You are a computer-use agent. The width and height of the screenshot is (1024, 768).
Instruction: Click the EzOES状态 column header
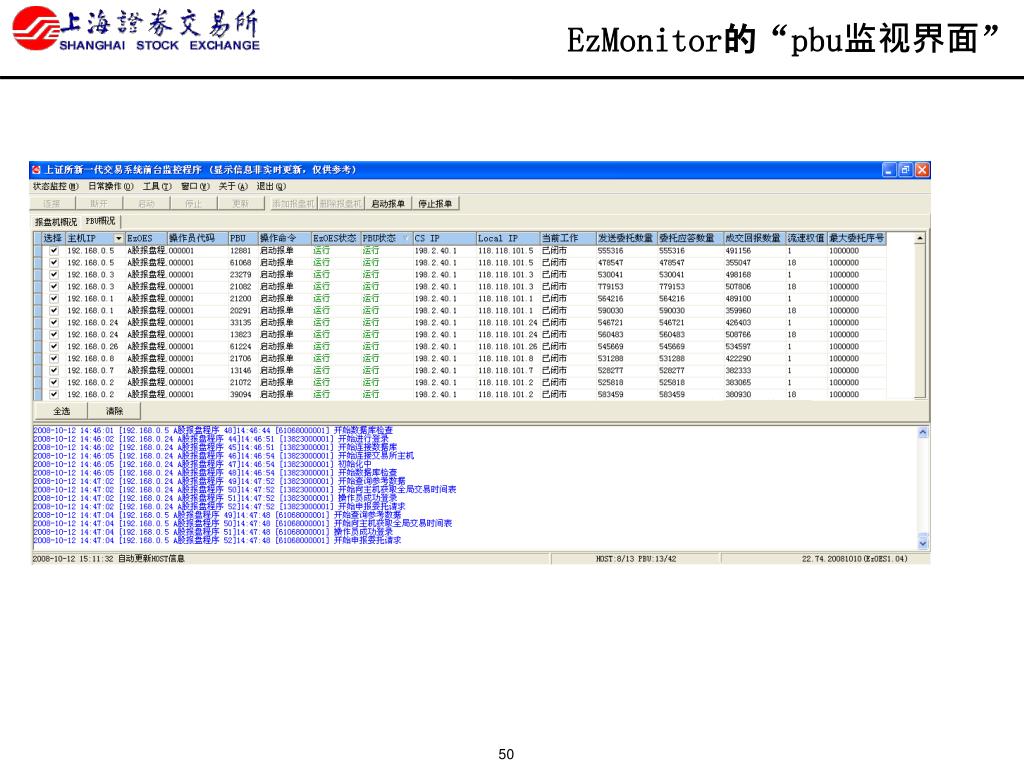(336, 238)
